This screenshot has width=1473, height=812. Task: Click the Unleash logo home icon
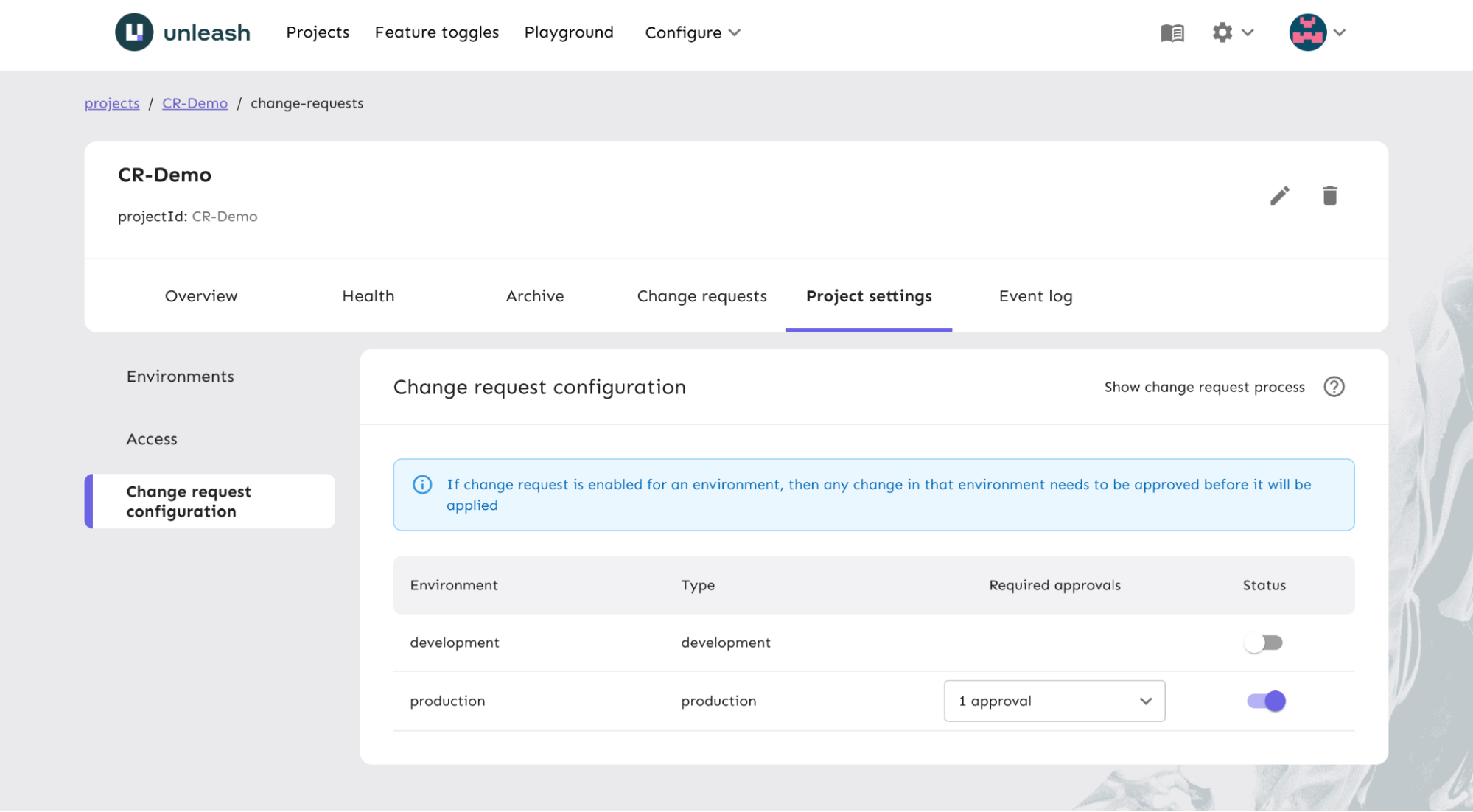tap(134, 32)
